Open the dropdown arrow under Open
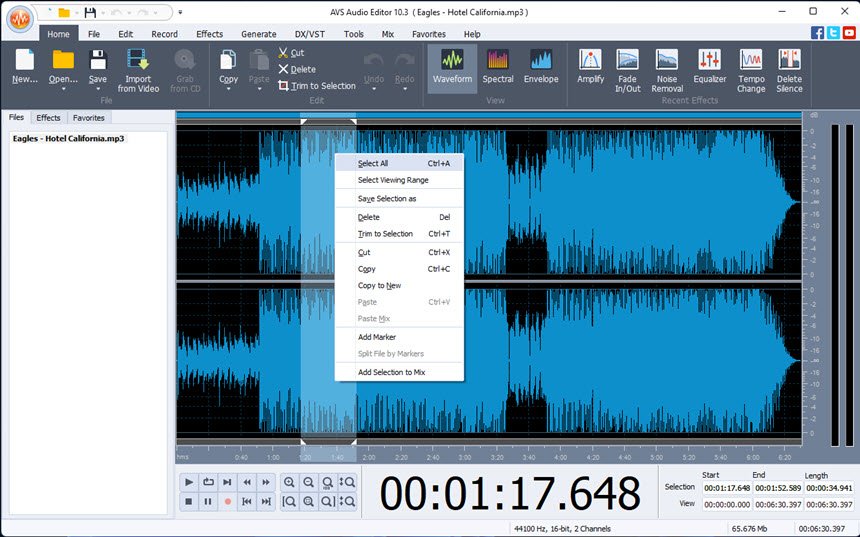Screen dimensions: 860x537 [63, 89]
